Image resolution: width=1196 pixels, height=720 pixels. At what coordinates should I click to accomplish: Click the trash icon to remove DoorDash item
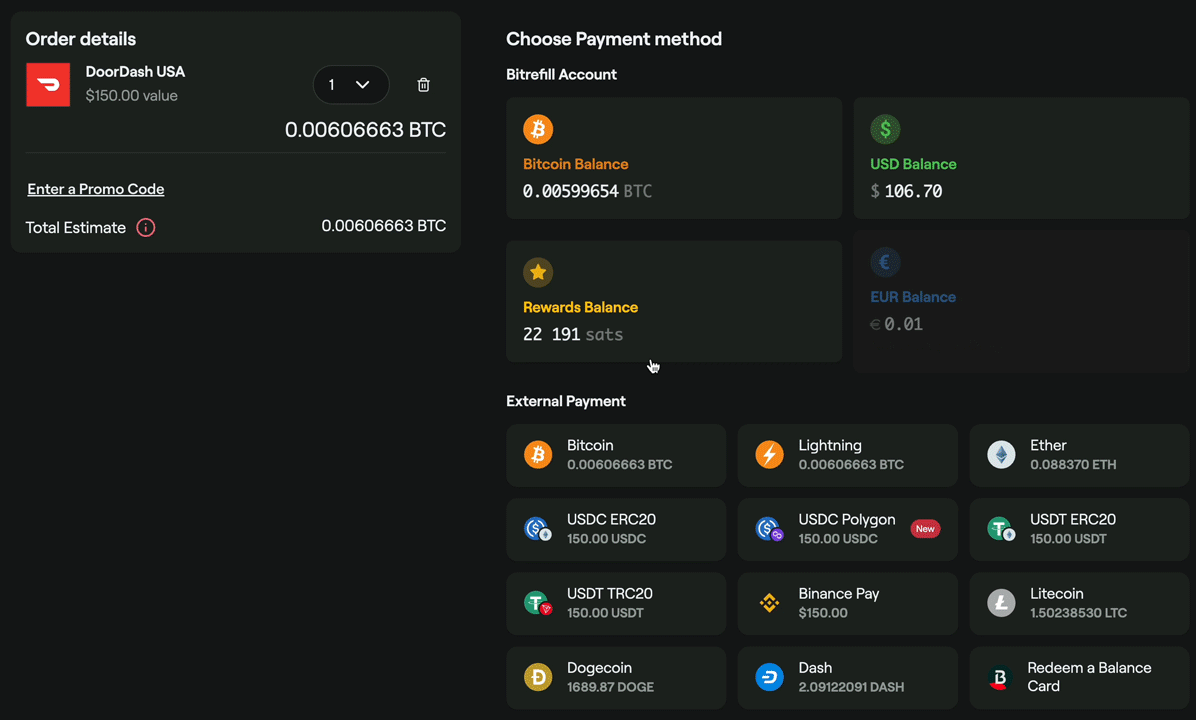pos(423,85)
